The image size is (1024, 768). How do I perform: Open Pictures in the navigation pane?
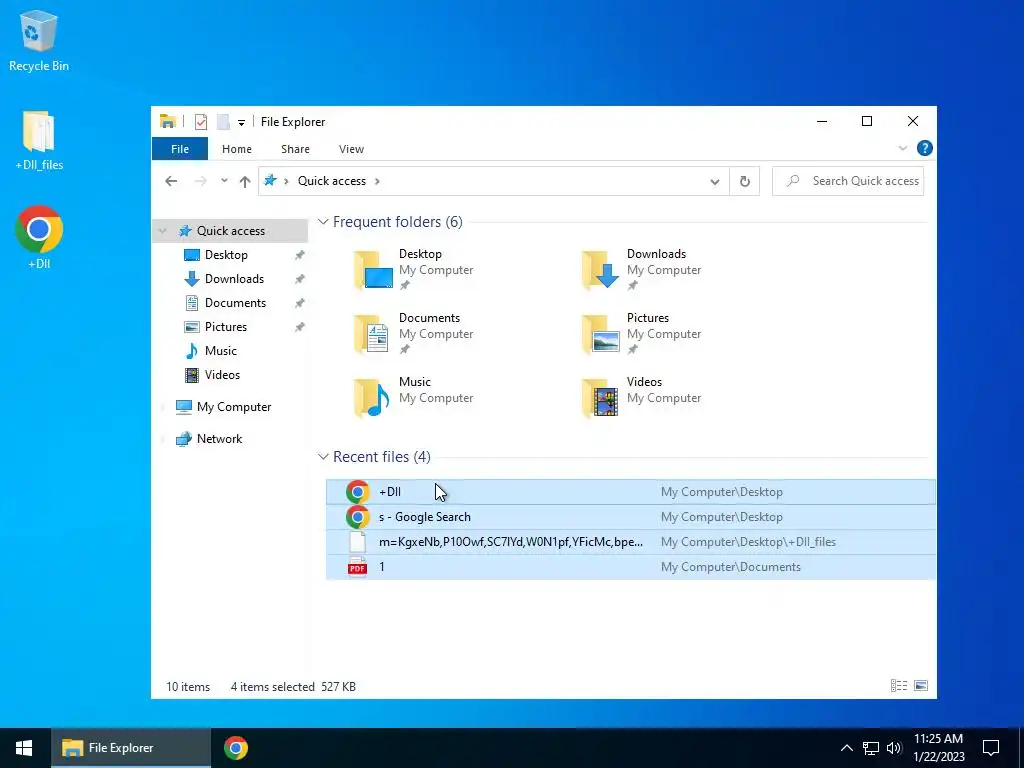(225, 327)
